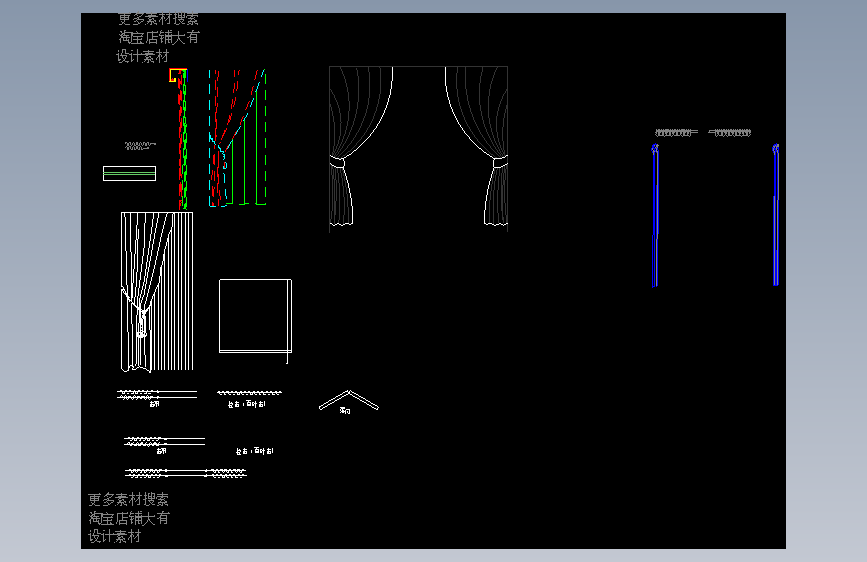Select the white pleated curtain with tassel tieback
Image resolution: width=867 pixels, height=562 pixels.
pyautogui.click(x=157, y=292)
